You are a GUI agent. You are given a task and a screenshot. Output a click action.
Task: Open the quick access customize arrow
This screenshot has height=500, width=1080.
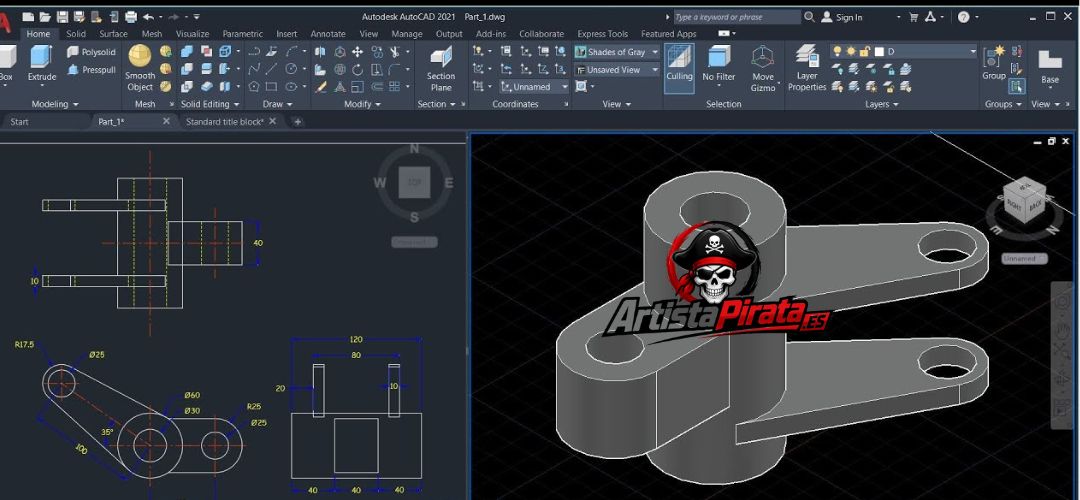point(196,17)
